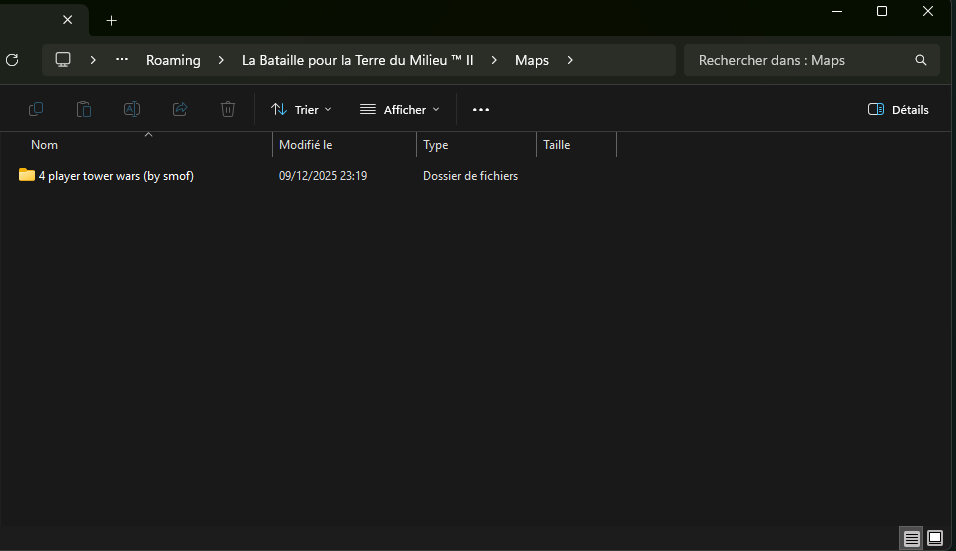This screenshot has height=551, width=956.
Task: Click the Paste clipboard icon
Action: tap(84, 109)
